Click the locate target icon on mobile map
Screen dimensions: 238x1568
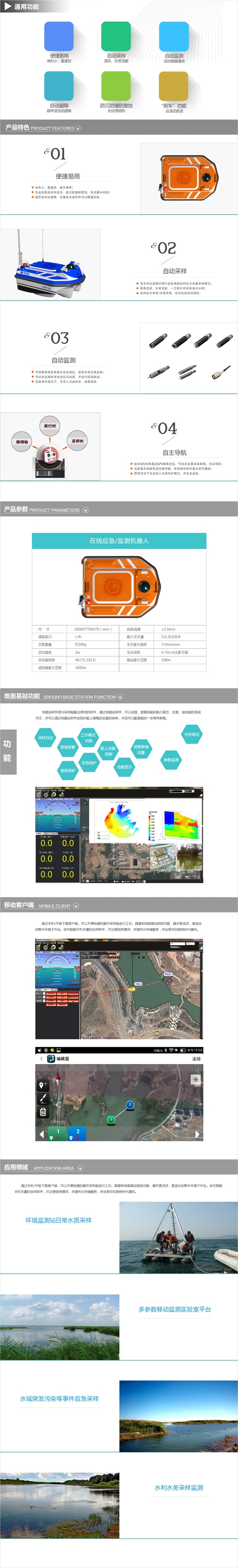coord(196,1079)
